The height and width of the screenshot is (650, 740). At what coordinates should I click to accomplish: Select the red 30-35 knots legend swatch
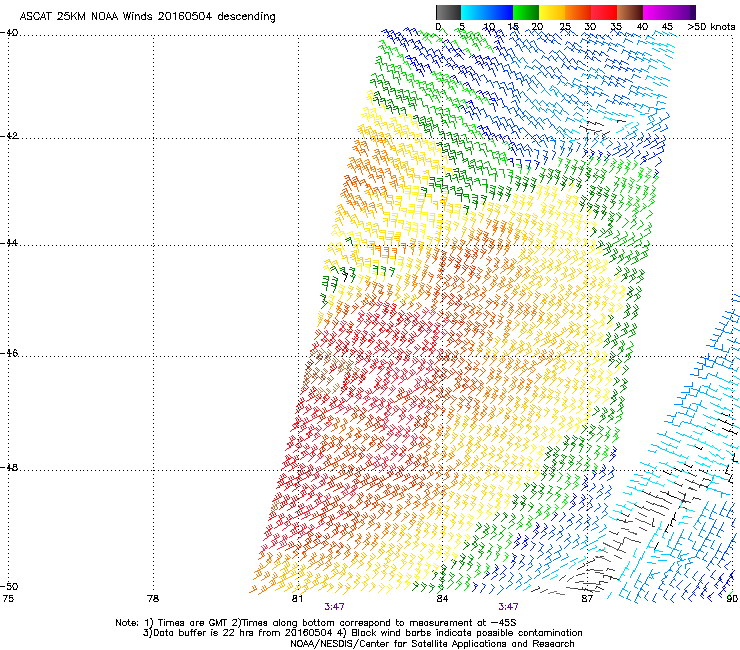604,12
